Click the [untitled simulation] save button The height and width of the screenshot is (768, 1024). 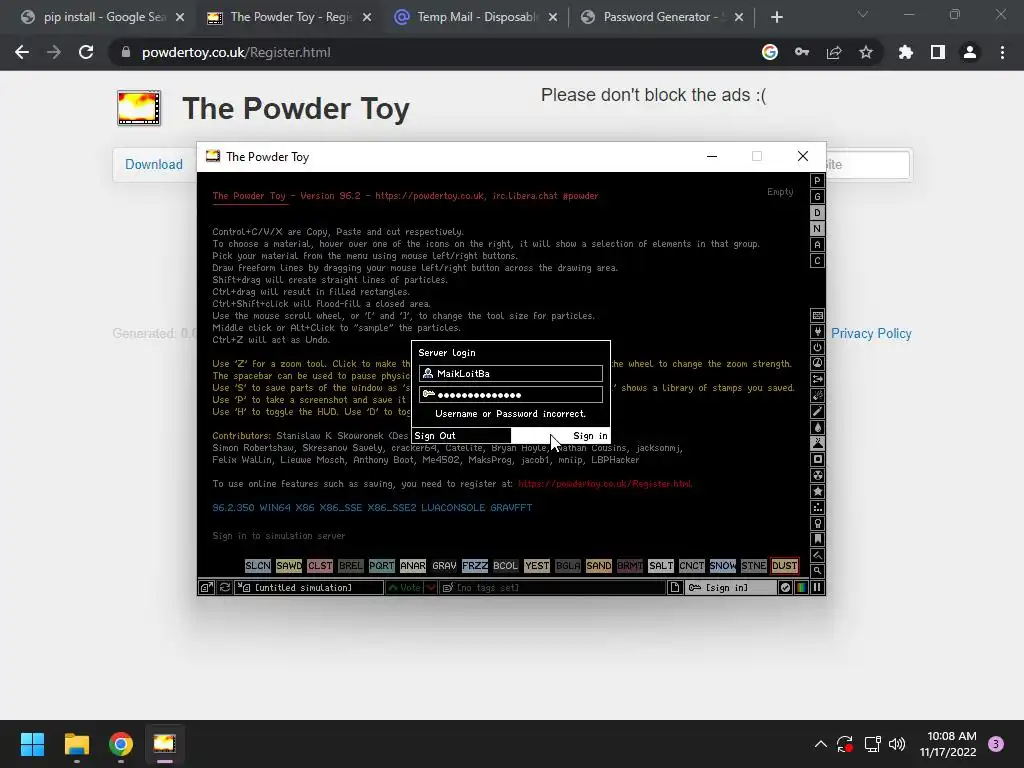[310, 588]
